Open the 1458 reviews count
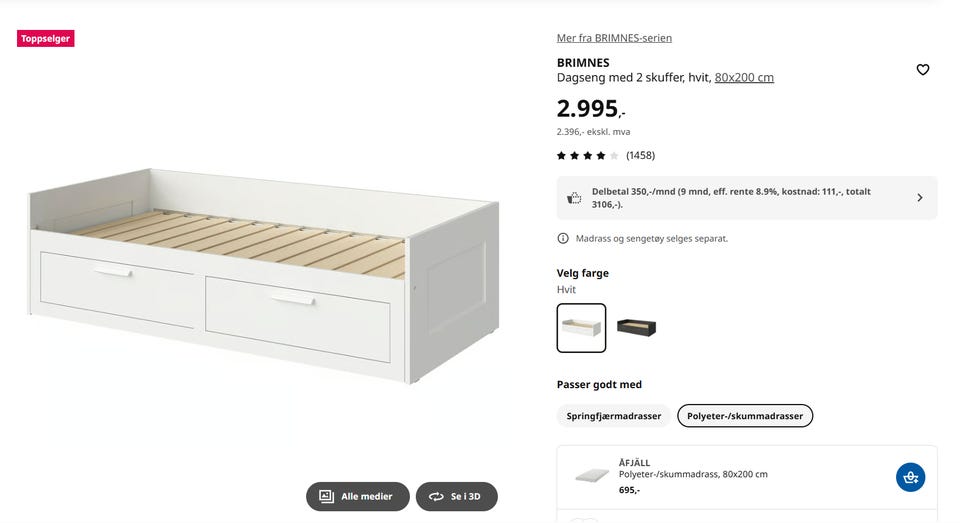 (x=640, y=156)
